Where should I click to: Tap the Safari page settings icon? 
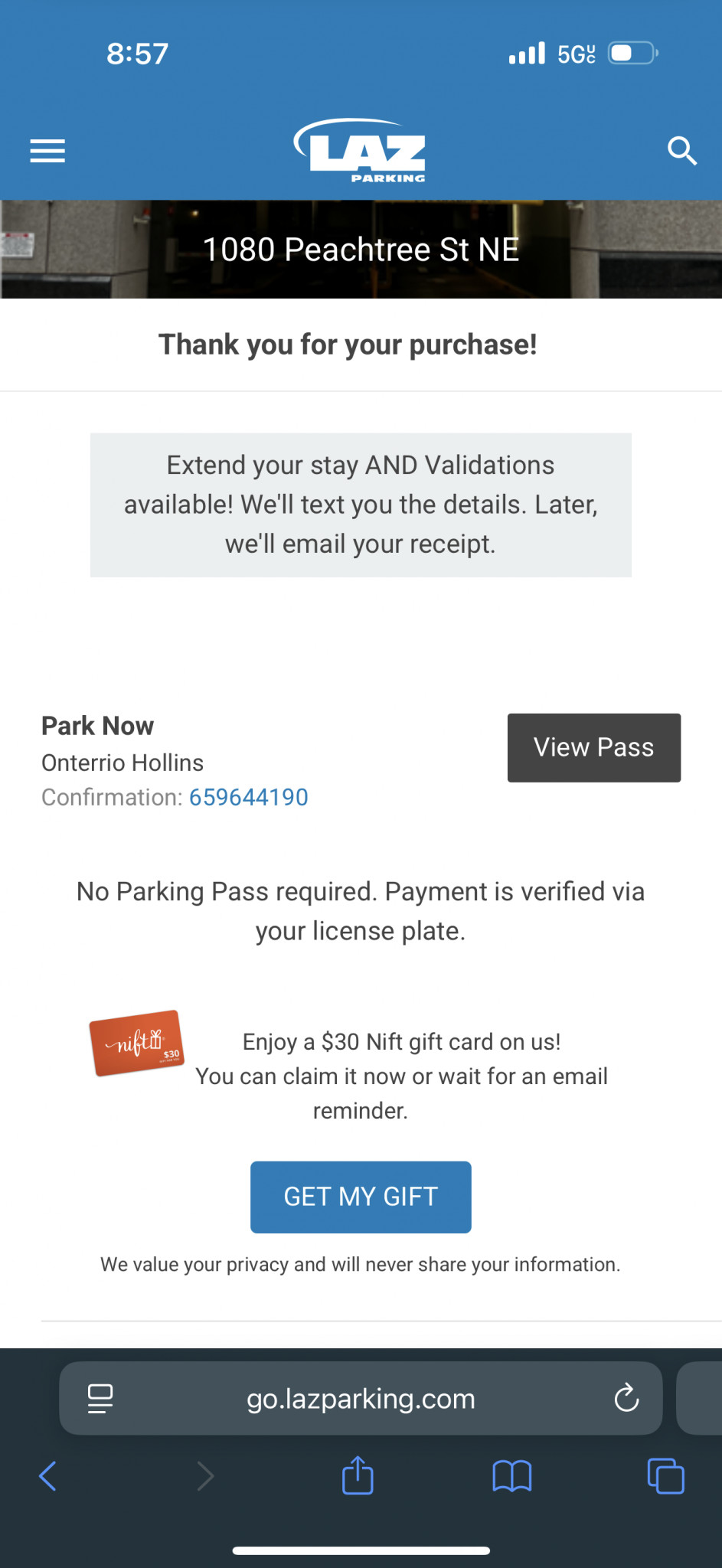tap(100, 1398)
